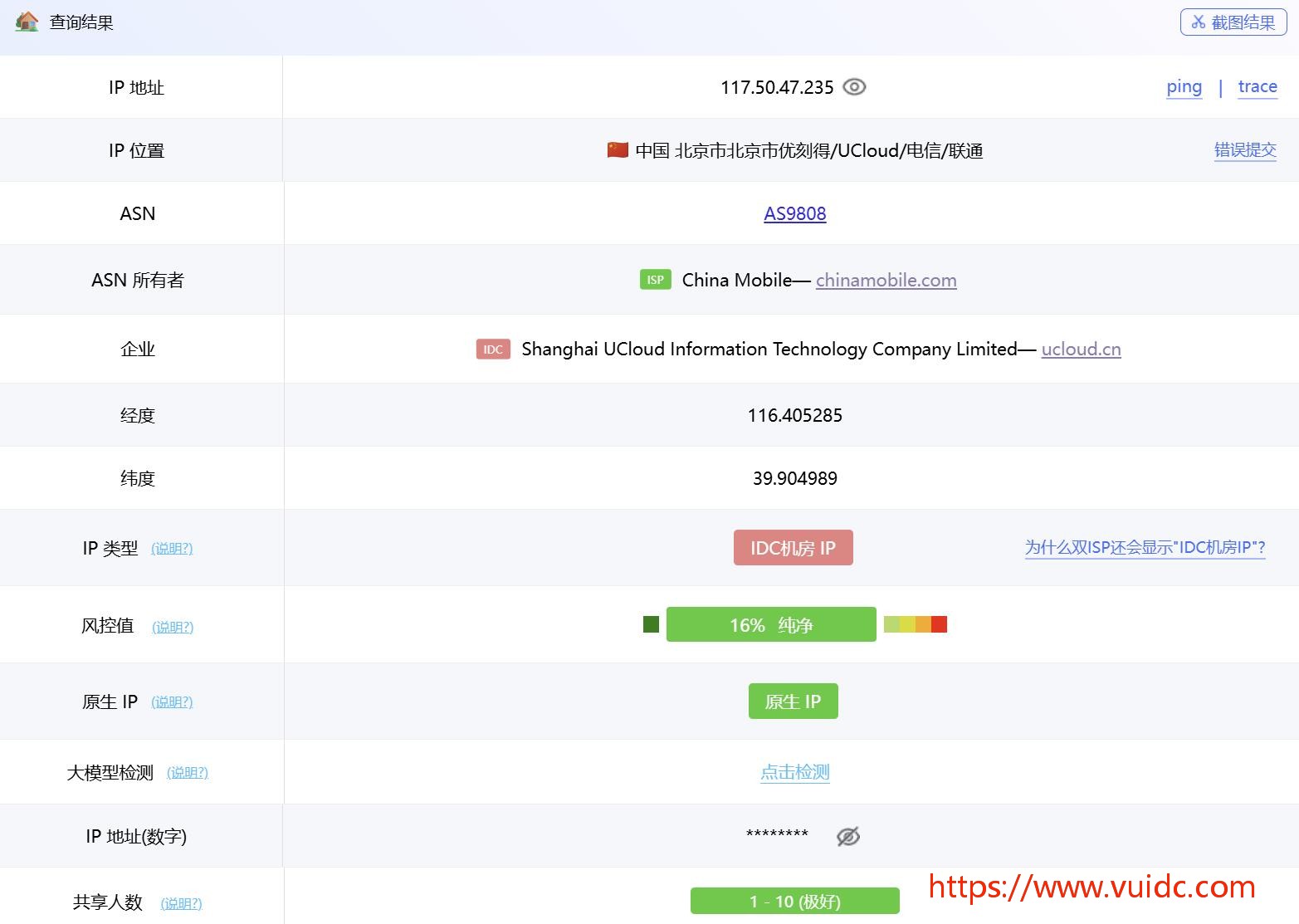Viewport: 1299px width, 924px height.
Task: Click the China flag icon in IP 位置 row
Action: point(618,149)
